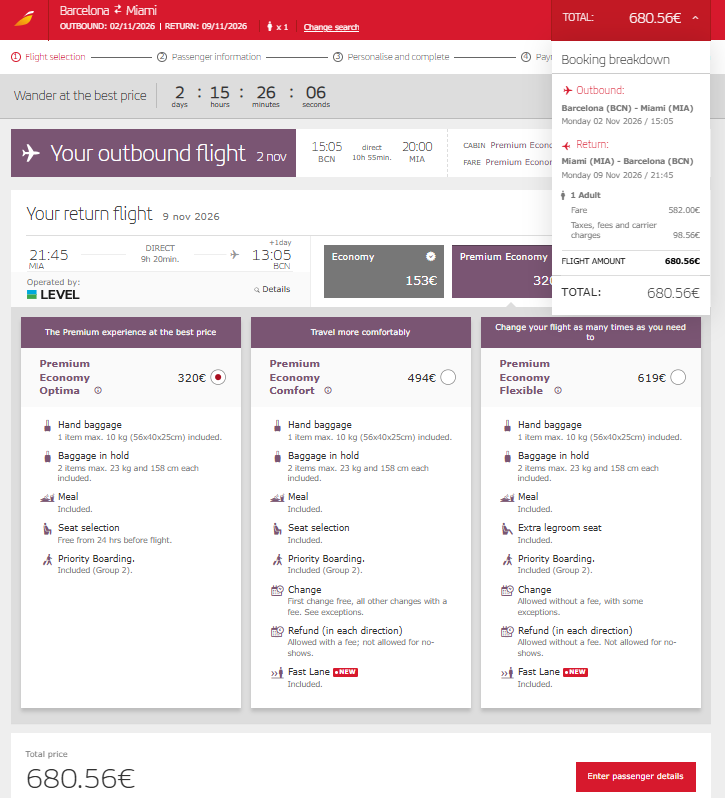Viewport: 725px width, 798px height.
Task: Select the Premium Economy Comfort 494€ radio button
Action: 448,377
